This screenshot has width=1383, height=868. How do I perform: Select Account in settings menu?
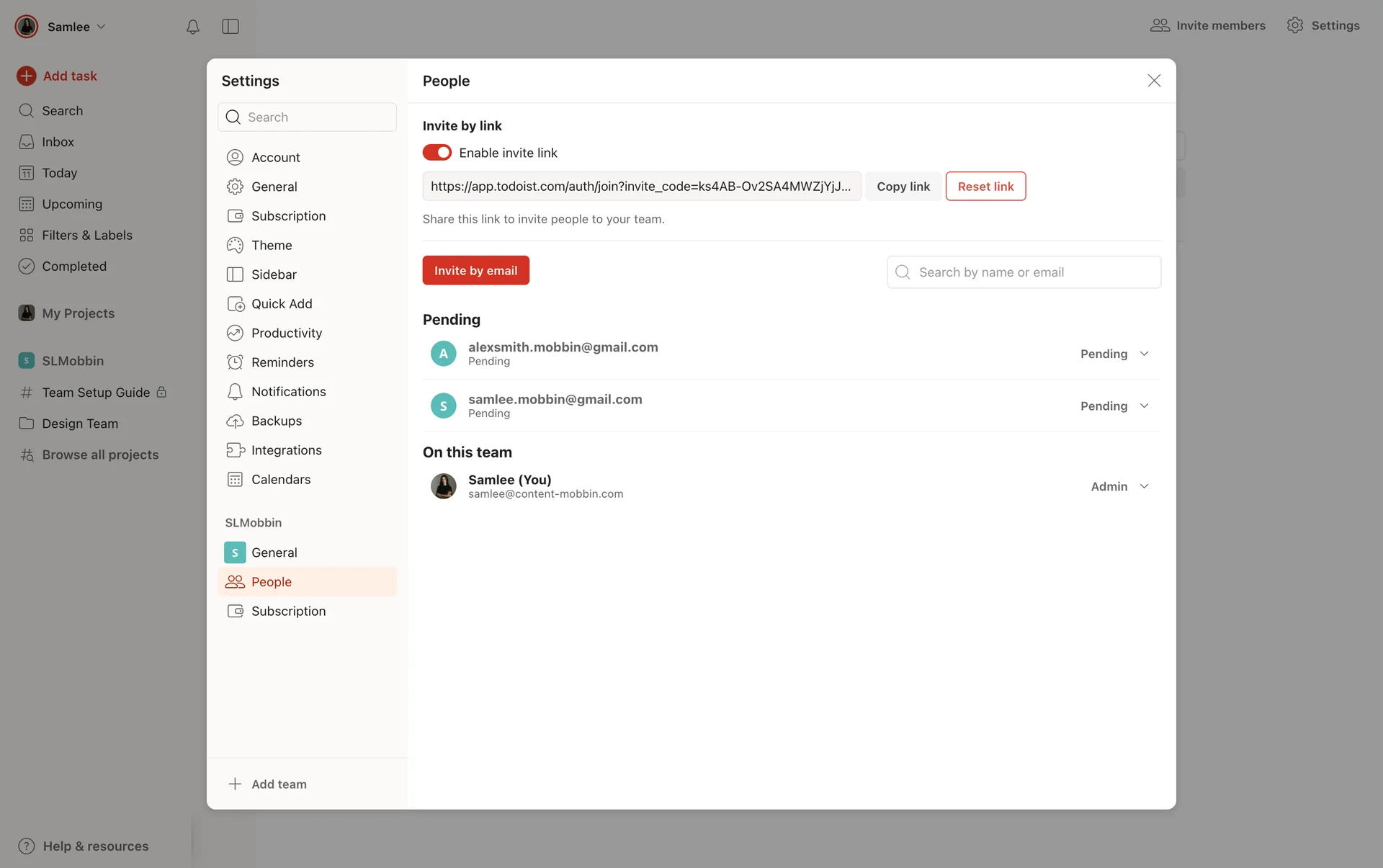pyautogui.click(x=275, y=157)
